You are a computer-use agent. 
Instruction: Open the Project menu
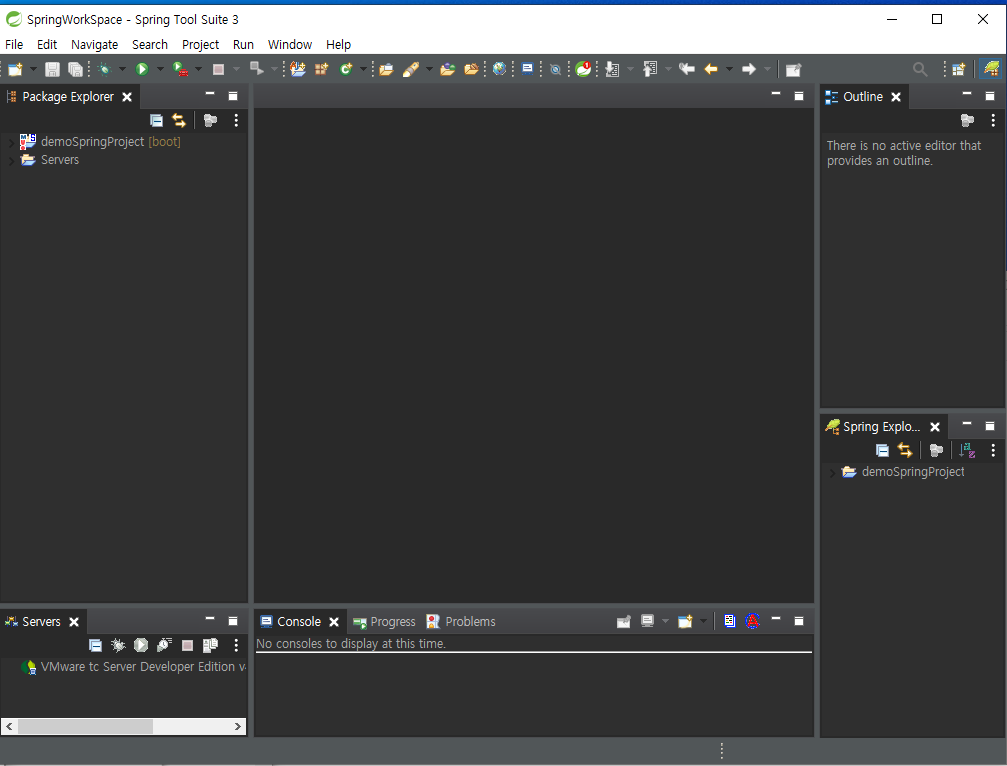pos(200,44)
